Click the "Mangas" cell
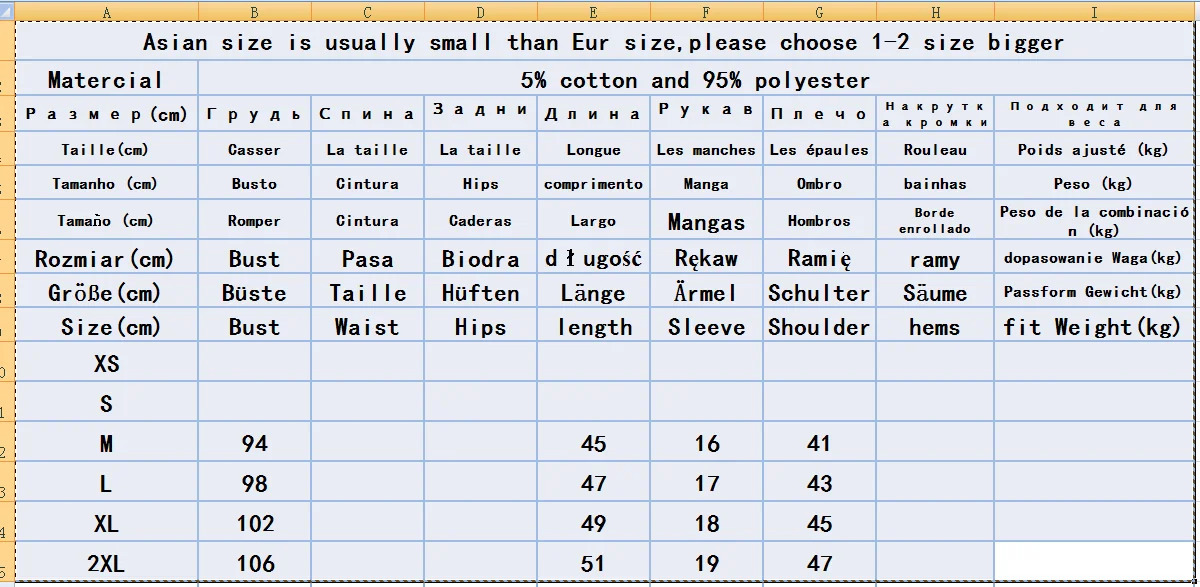The image size is (1200, 587). [706, 221]
